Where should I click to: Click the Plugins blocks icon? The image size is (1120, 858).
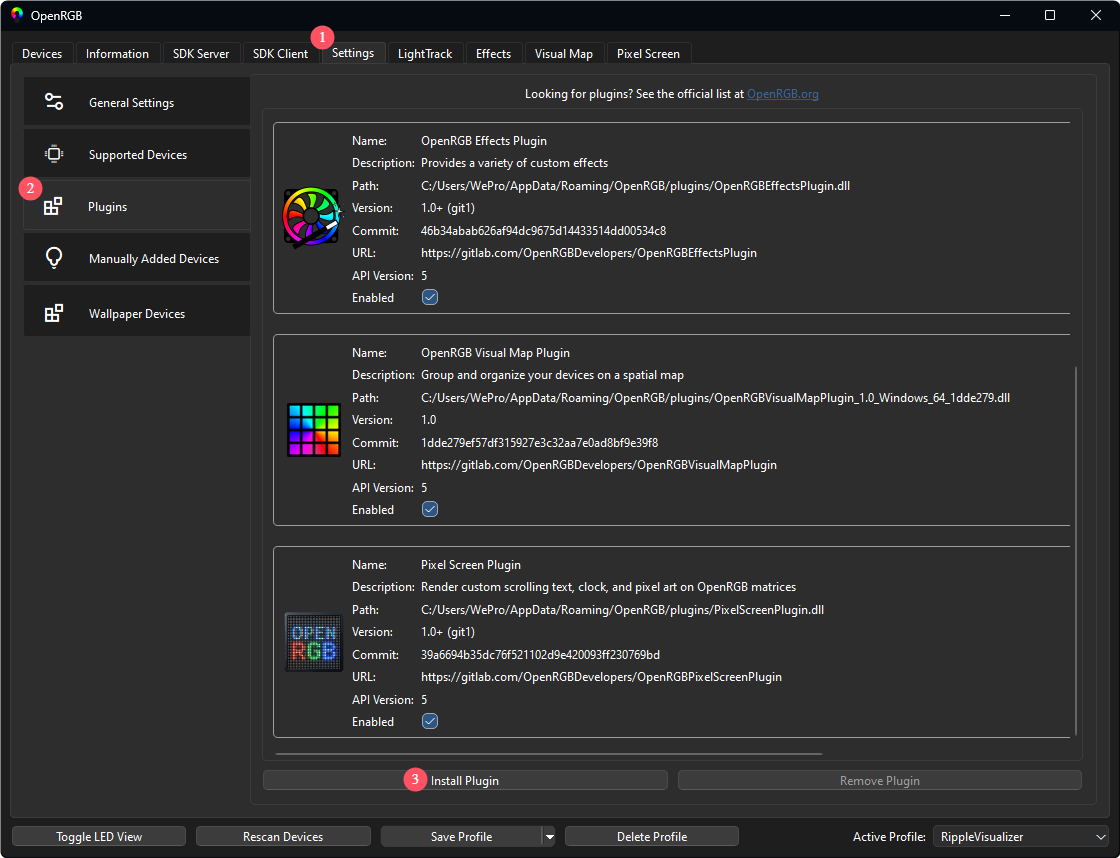coord(53,206)
